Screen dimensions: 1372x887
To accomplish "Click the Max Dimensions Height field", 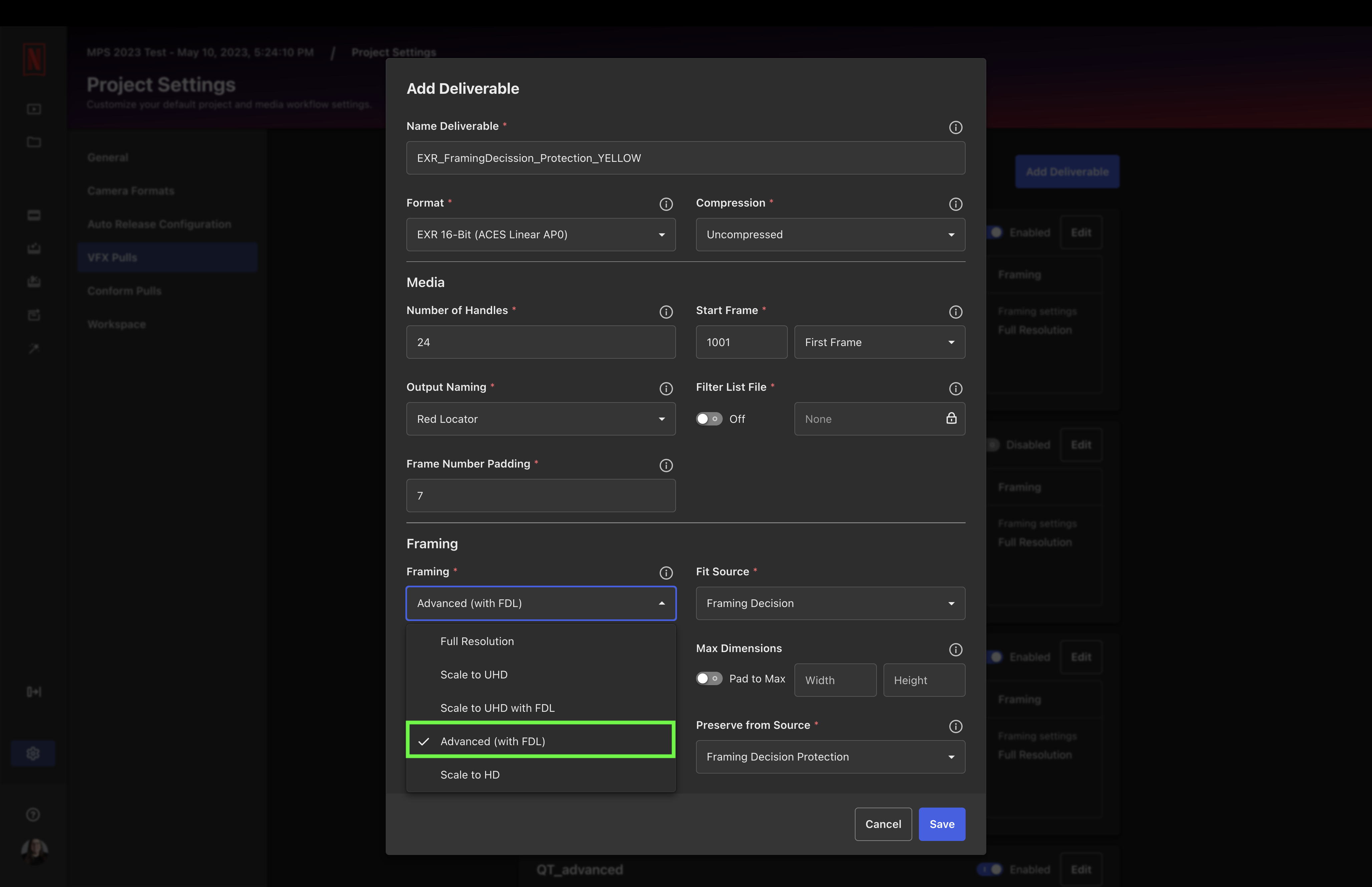I will 924,680.
